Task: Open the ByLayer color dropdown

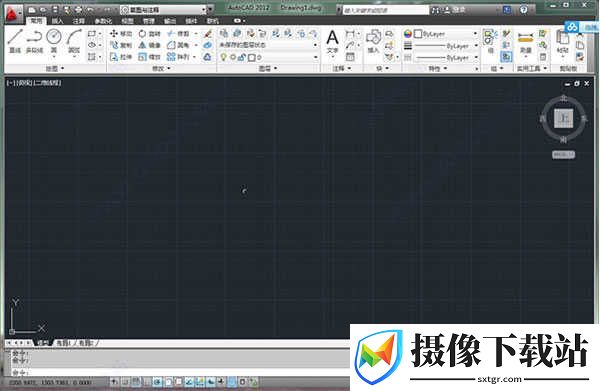Action: tap(447, 34)
